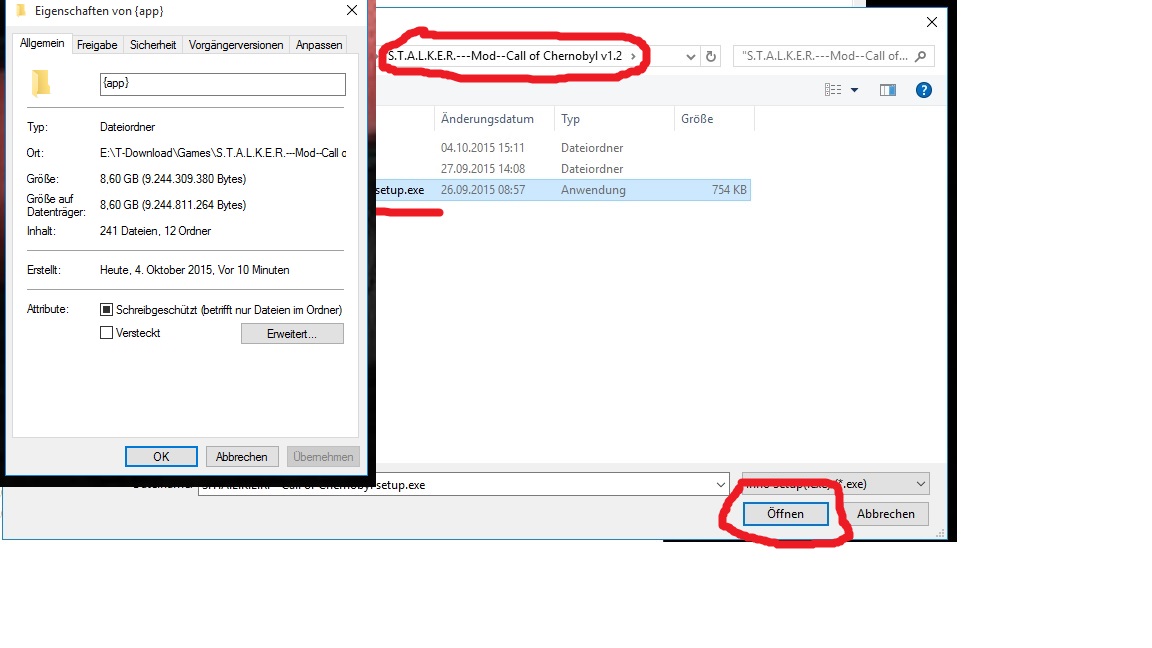Open the Anpassen tab
Screen dimensions: 1152x648
(x=319, y=45)
